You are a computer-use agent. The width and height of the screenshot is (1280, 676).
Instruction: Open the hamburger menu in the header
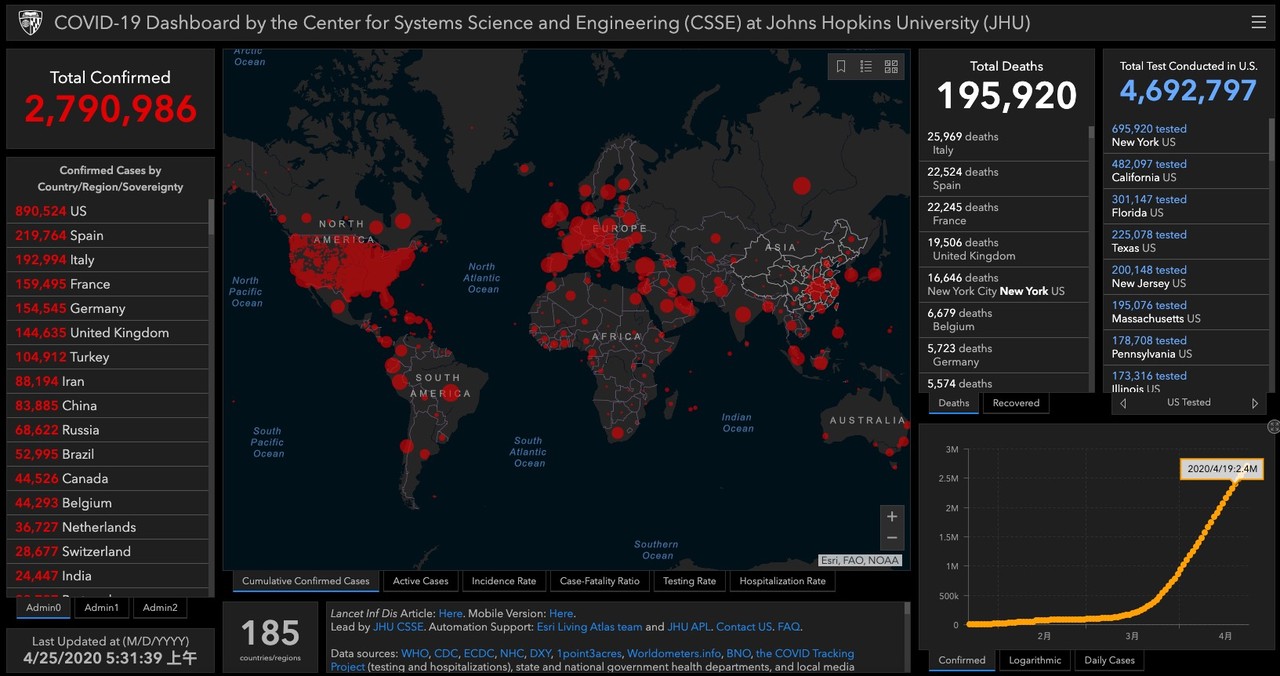(x=1258, y=22)
